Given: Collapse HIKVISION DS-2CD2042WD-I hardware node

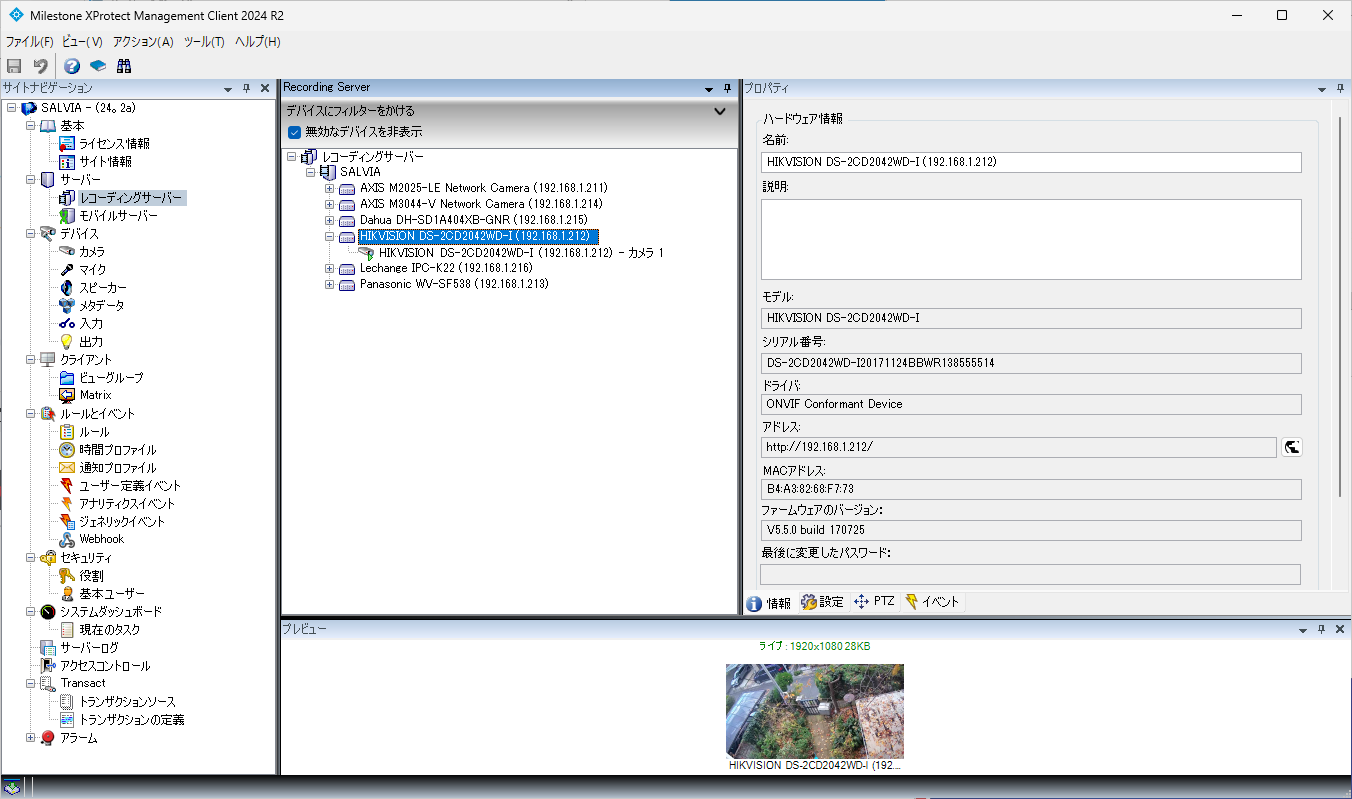Looking at the screenshot, I should [x=330, y=236].
